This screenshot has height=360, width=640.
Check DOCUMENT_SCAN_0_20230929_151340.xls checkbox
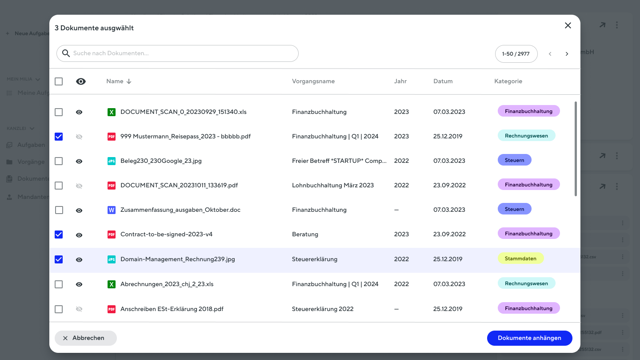pos(59,112)
